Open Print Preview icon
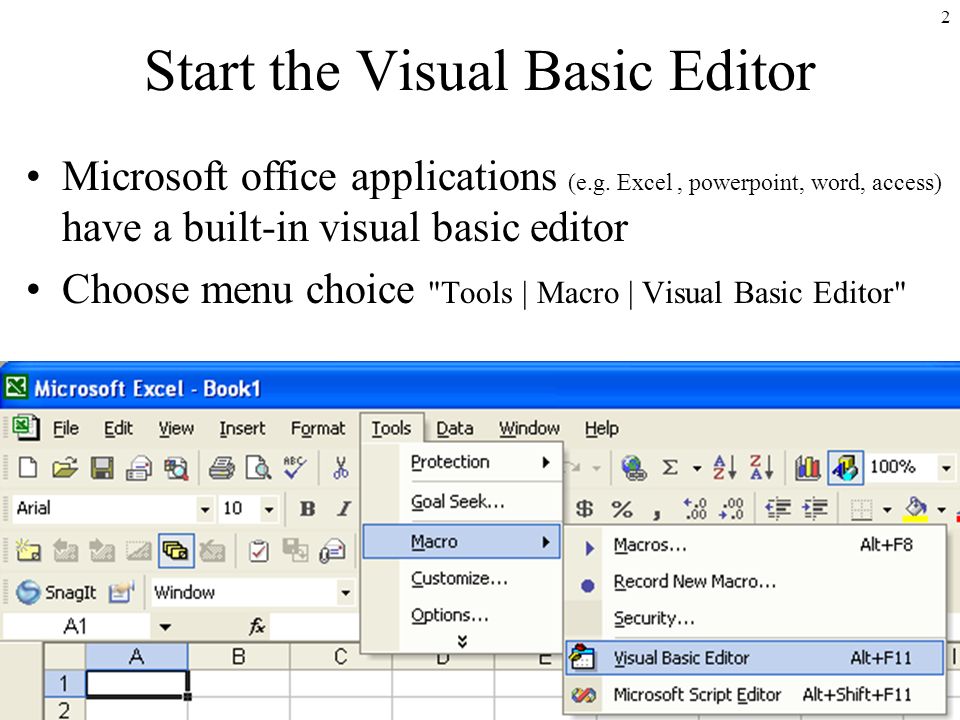 (x=258, y=468)
